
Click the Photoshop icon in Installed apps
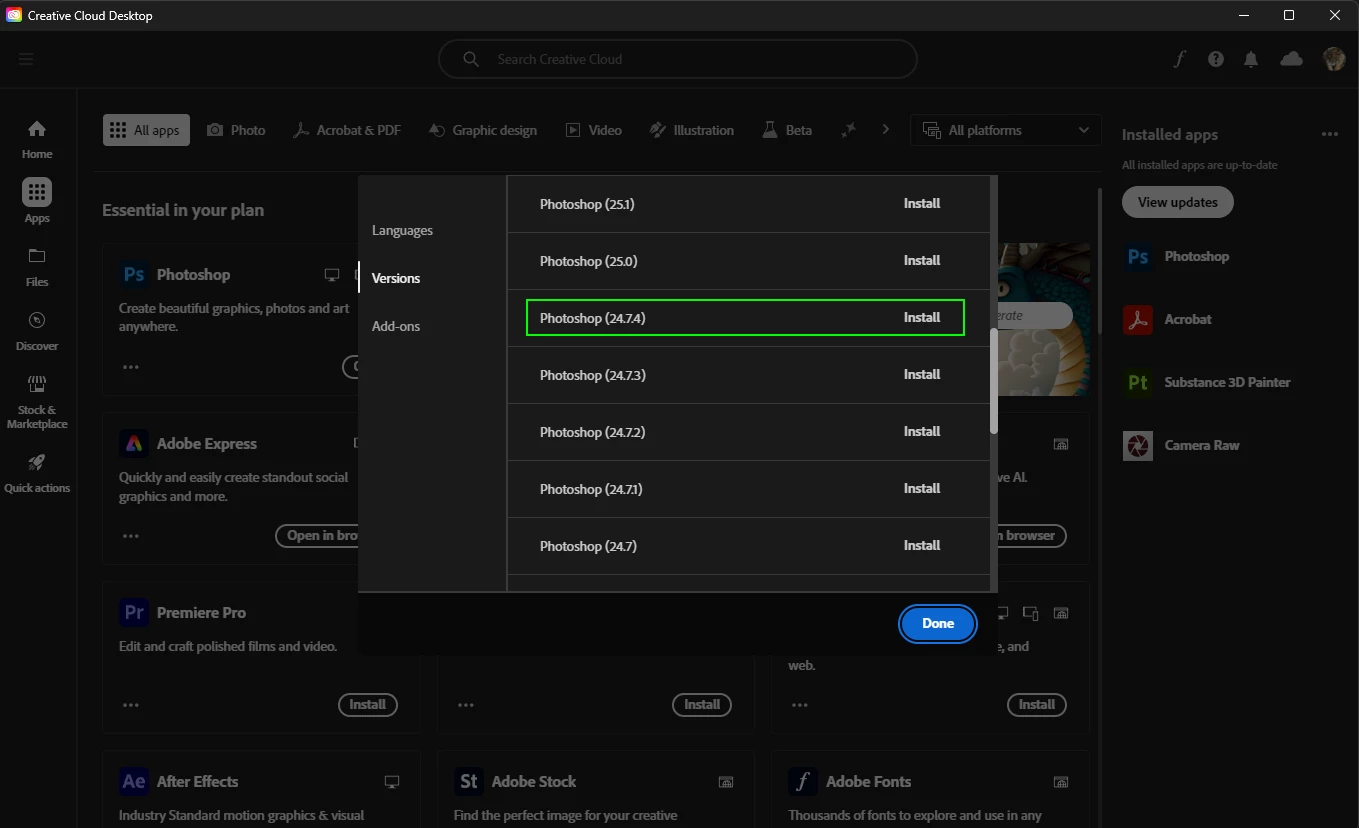[x=1138, y=256]
